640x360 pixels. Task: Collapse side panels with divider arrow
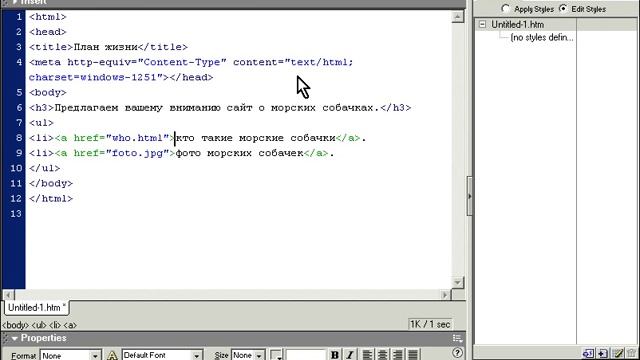[x=469, y=196]
